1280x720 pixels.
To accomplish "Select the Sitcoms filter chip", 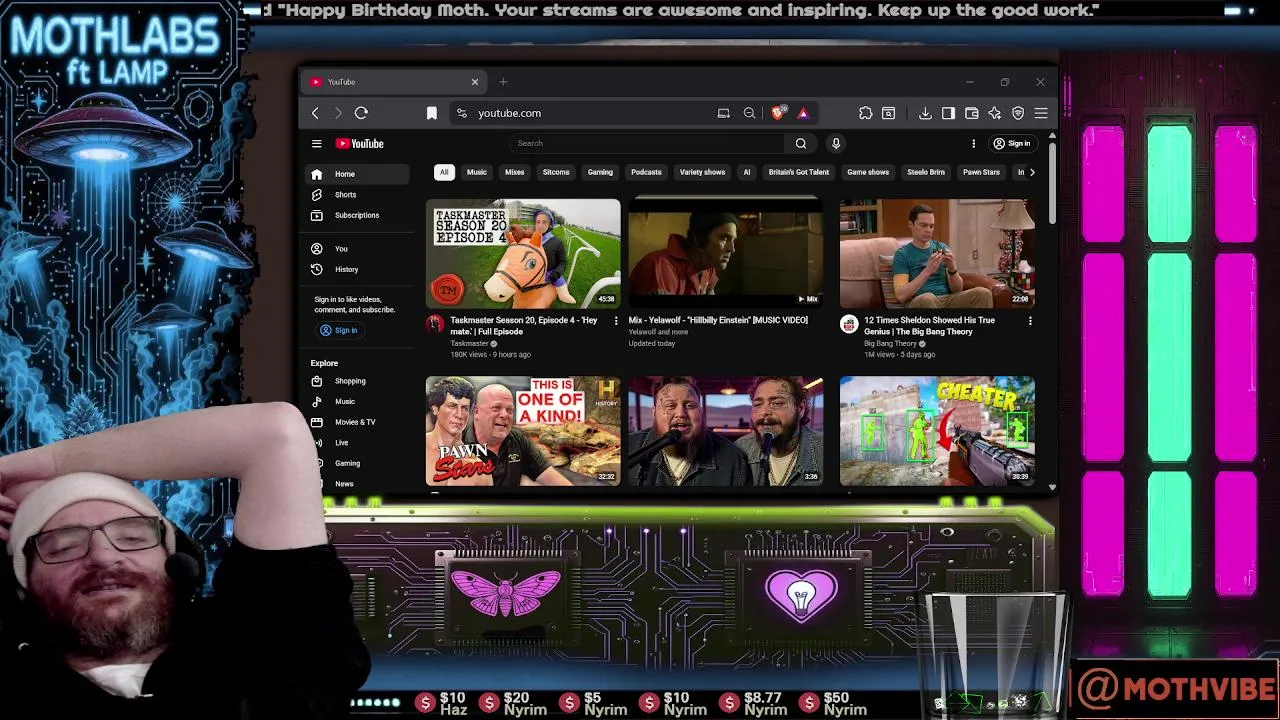I will pos(556,172).
